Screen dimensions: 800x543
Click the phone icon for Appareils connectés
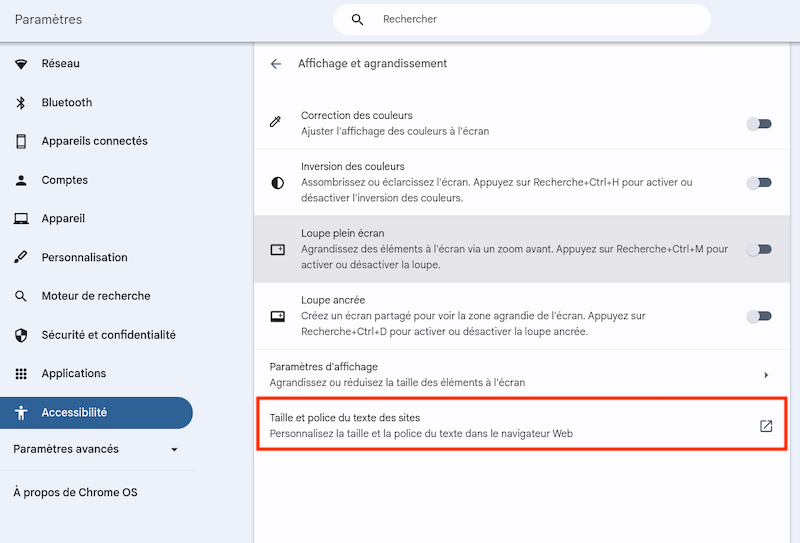click(21, 141)
